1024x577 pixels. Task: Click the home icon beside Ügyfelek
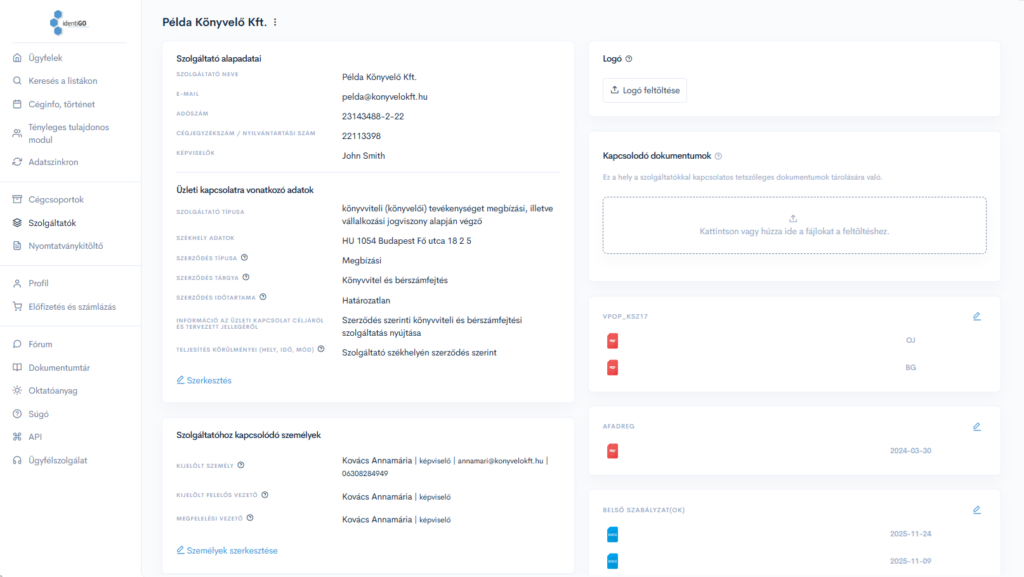tap(17, 58)
